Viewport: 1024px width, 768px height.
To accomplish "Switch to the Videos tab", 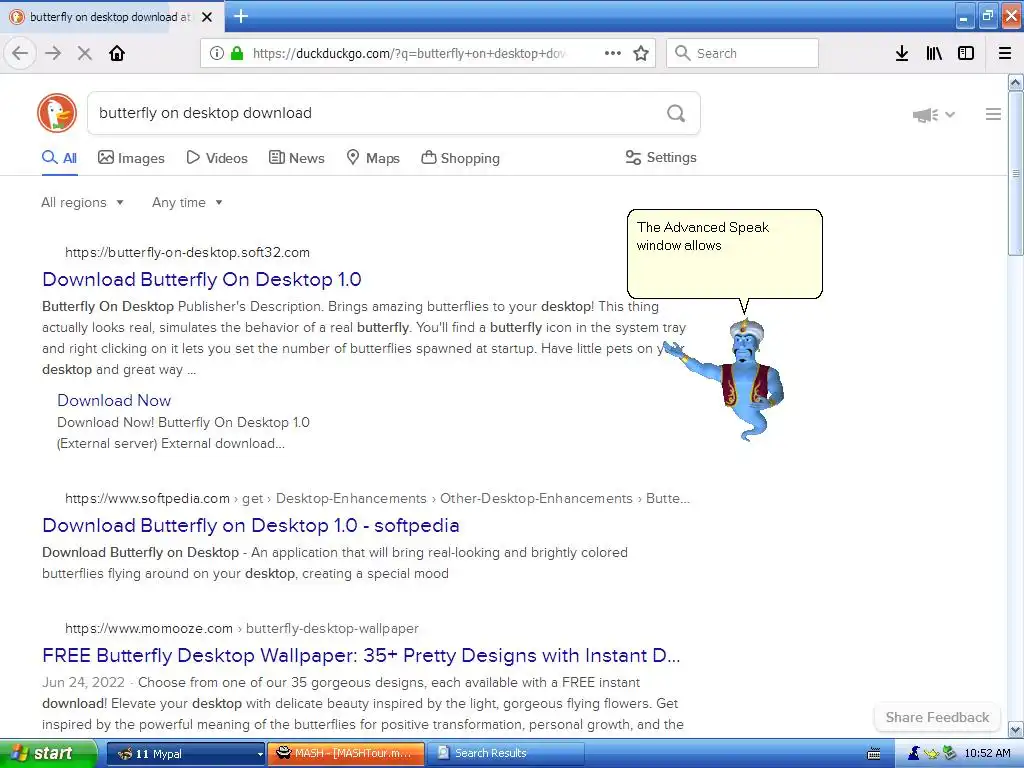I will click(x=217, y=158).
